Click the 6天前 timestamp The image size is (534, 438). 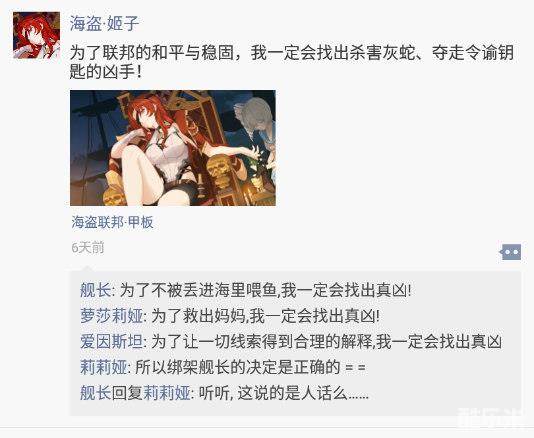[x=88, y=248]
